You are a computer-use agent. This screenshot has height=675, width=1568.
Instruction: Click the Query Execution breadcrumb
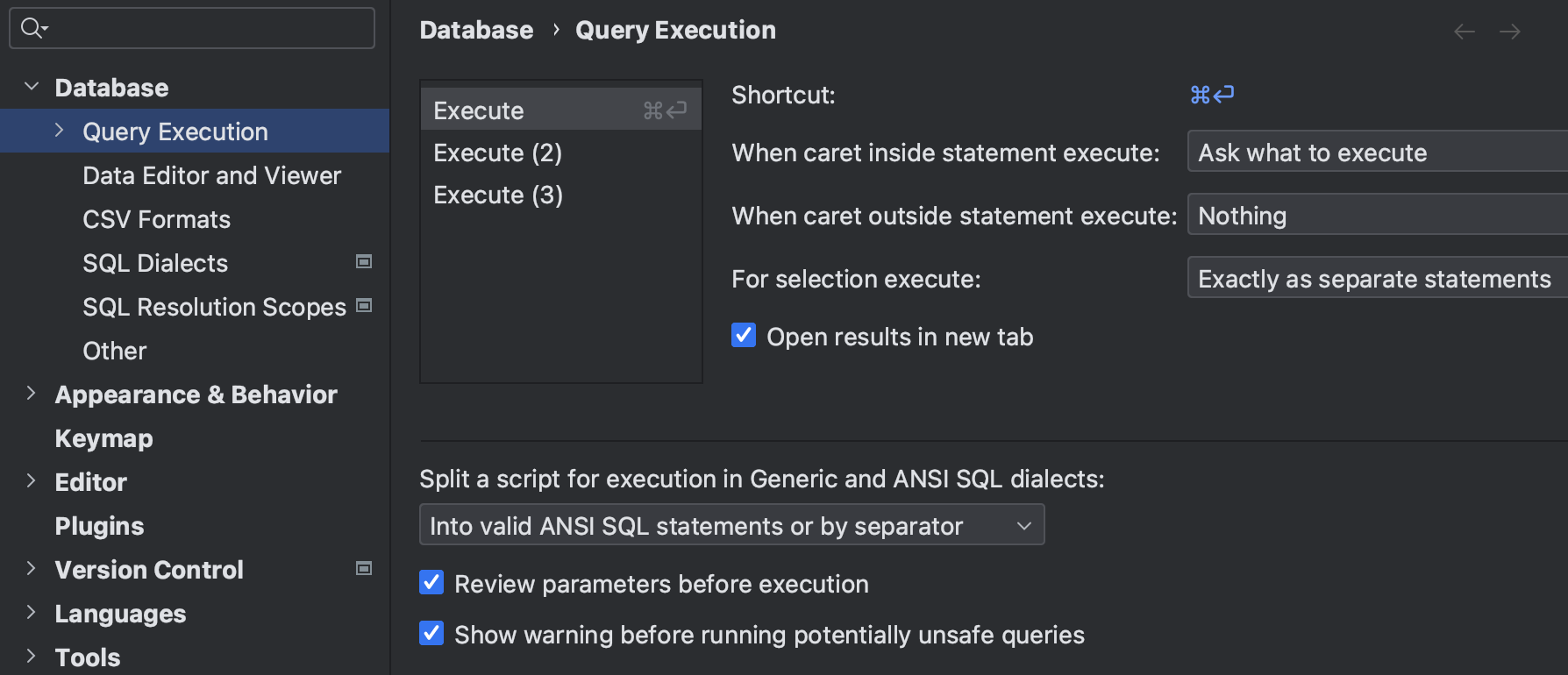point(674,29)
